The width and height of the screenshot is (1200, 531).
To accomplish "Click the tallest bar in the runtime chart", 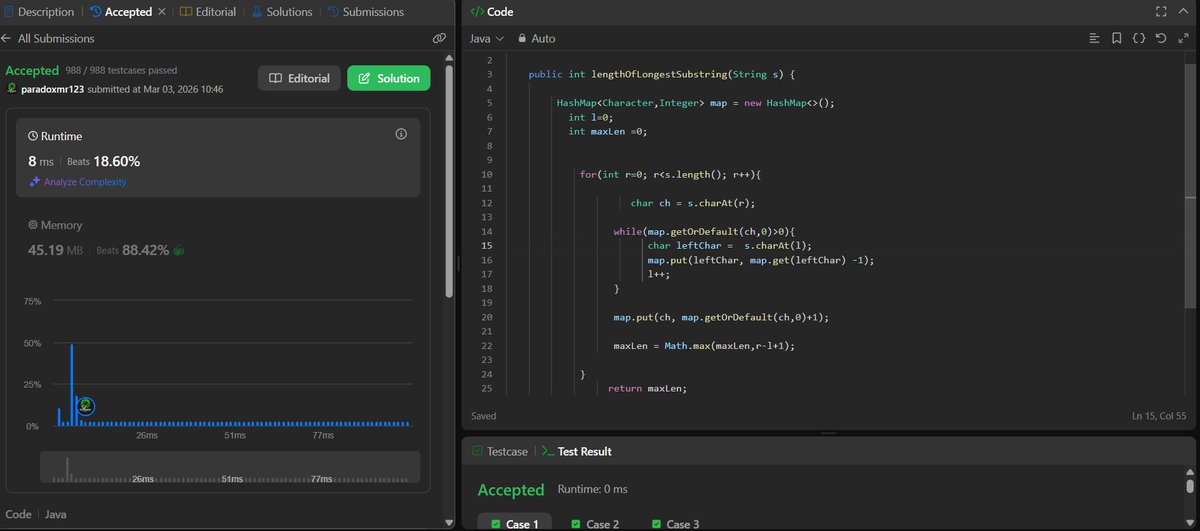I will click(71, 385).
